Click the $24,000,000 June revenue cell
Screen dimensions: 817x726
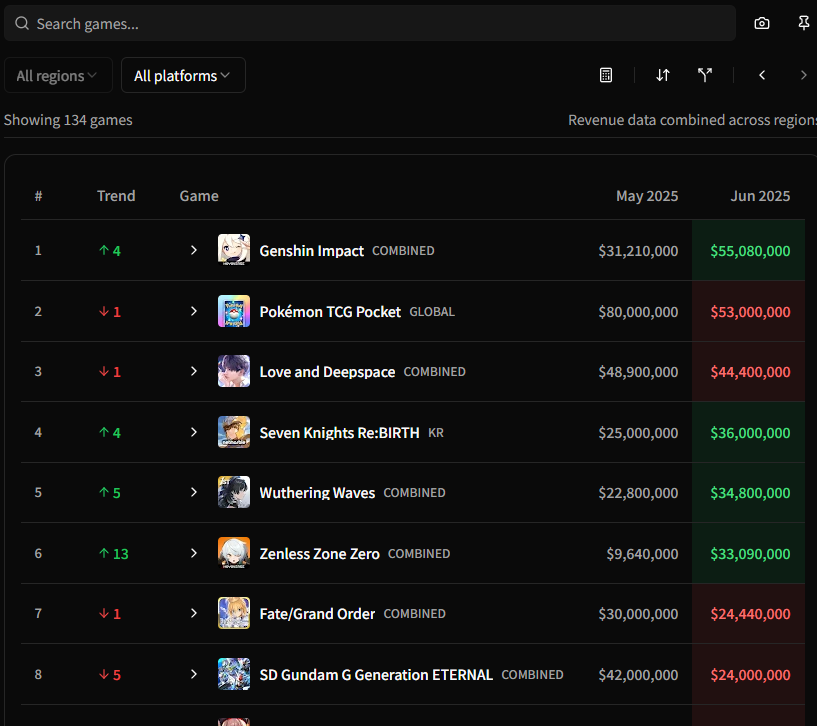click(x=750, y=674)
